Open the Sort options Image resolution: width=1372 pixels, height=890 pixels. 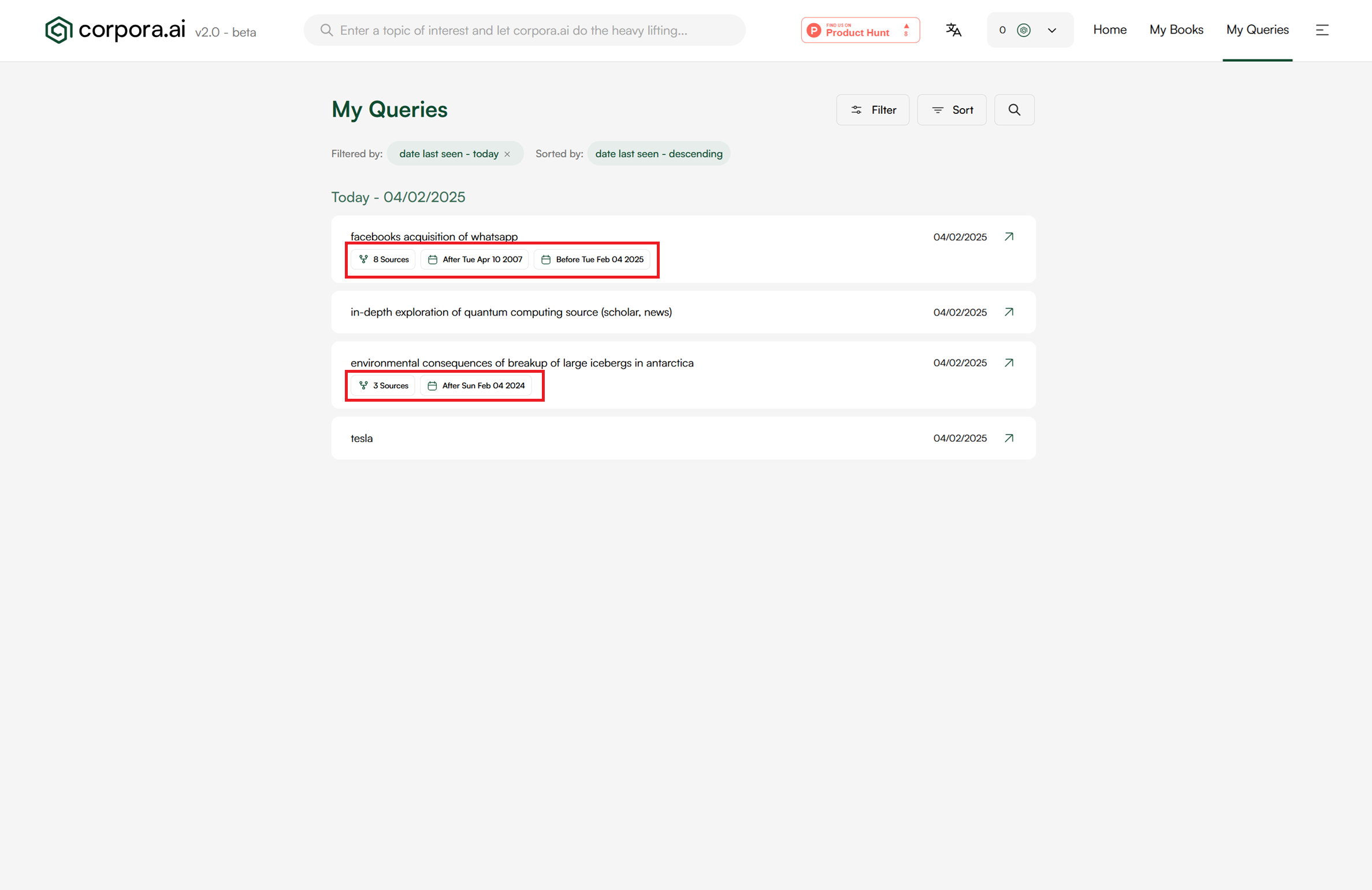951,110
